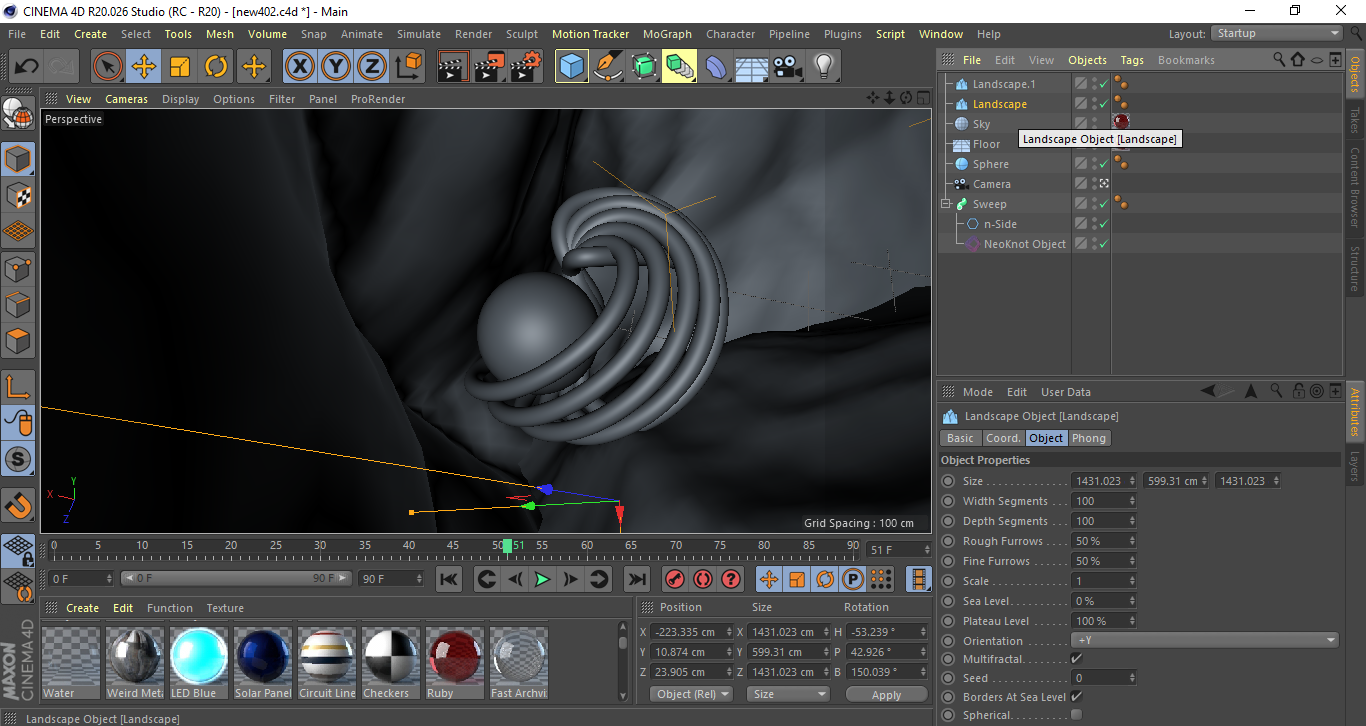Viewport: 1366px width, 726px height.
Task: Add a Light bulb icon
Action: point(824,67)
